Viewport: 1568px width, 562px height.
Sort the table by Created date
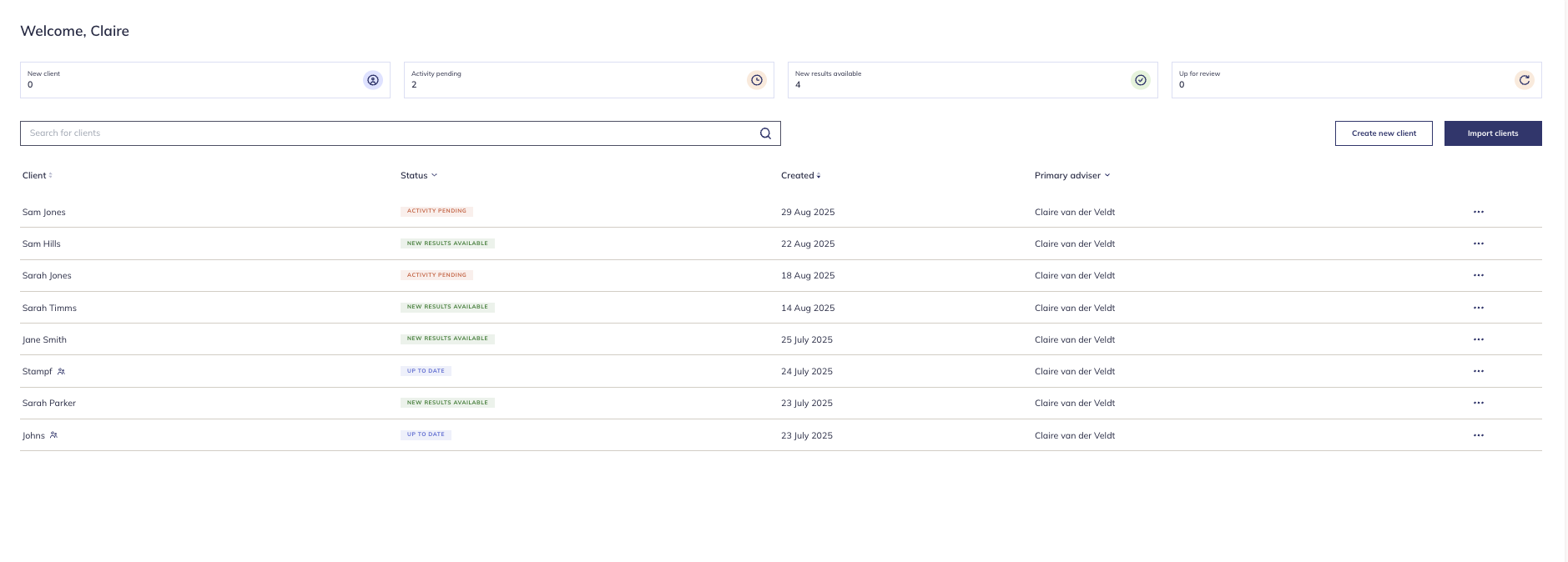(x=801, y=175)
